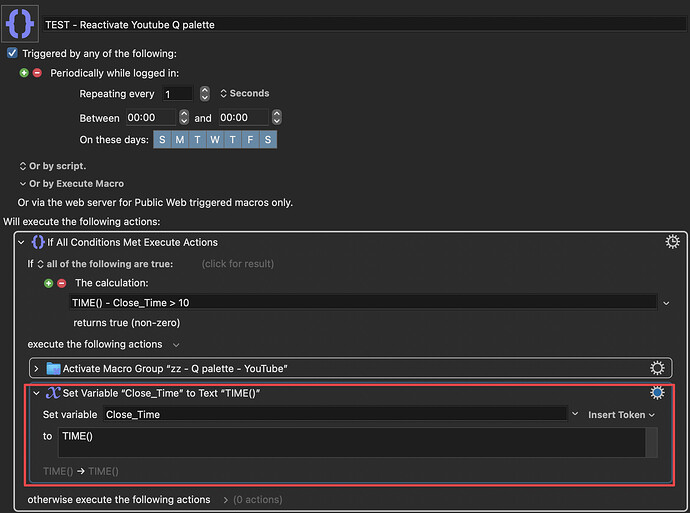Click the '(click for result)' text
690x513 pixels.
point(236,263)
